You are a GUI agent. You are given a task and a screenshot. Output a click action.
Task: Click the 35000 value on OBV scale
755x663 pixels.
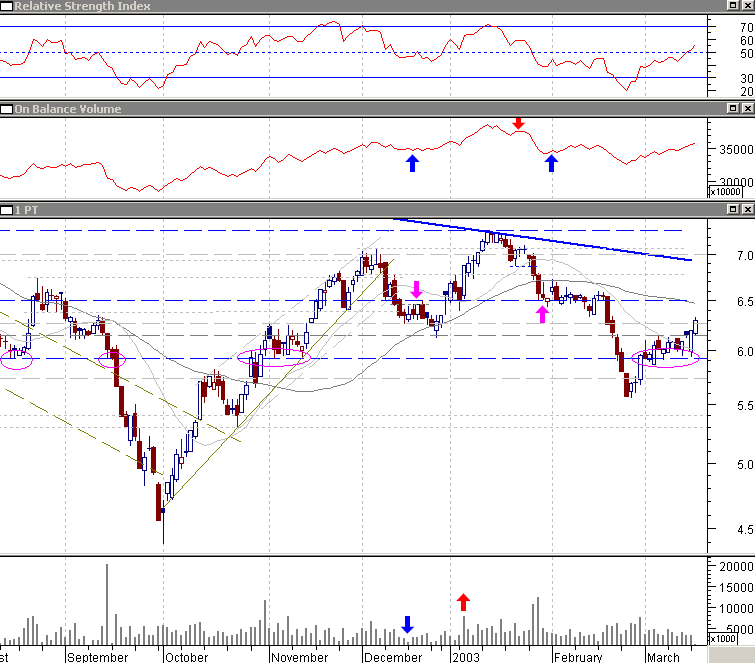(x=736, y=150)
